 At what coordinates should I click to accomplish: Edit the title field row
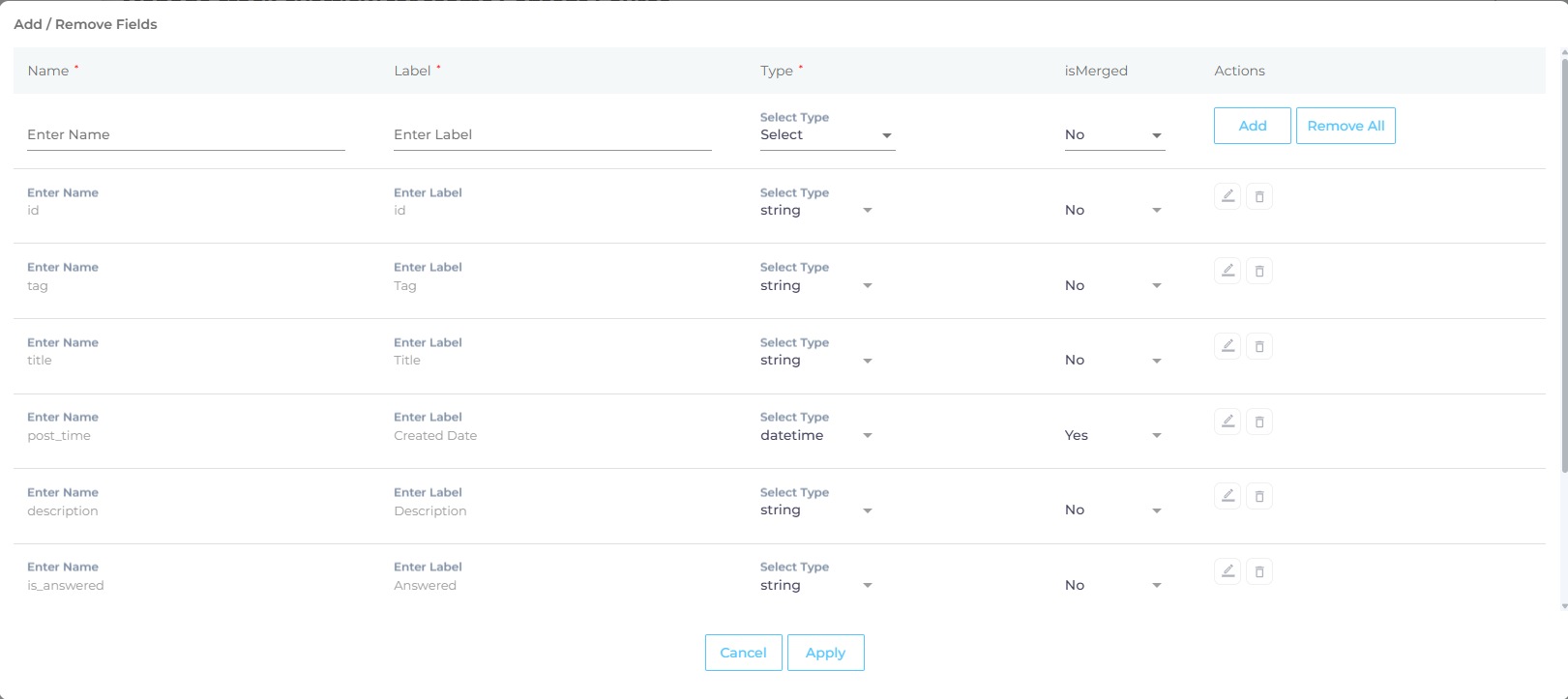1228,346
